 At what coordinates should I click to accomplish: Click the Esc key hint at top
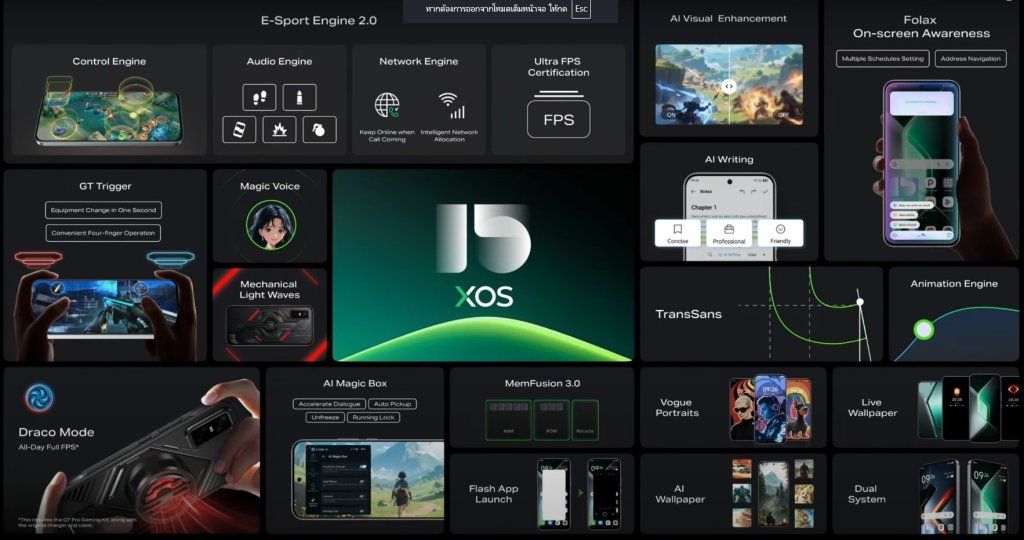(581, 9)
